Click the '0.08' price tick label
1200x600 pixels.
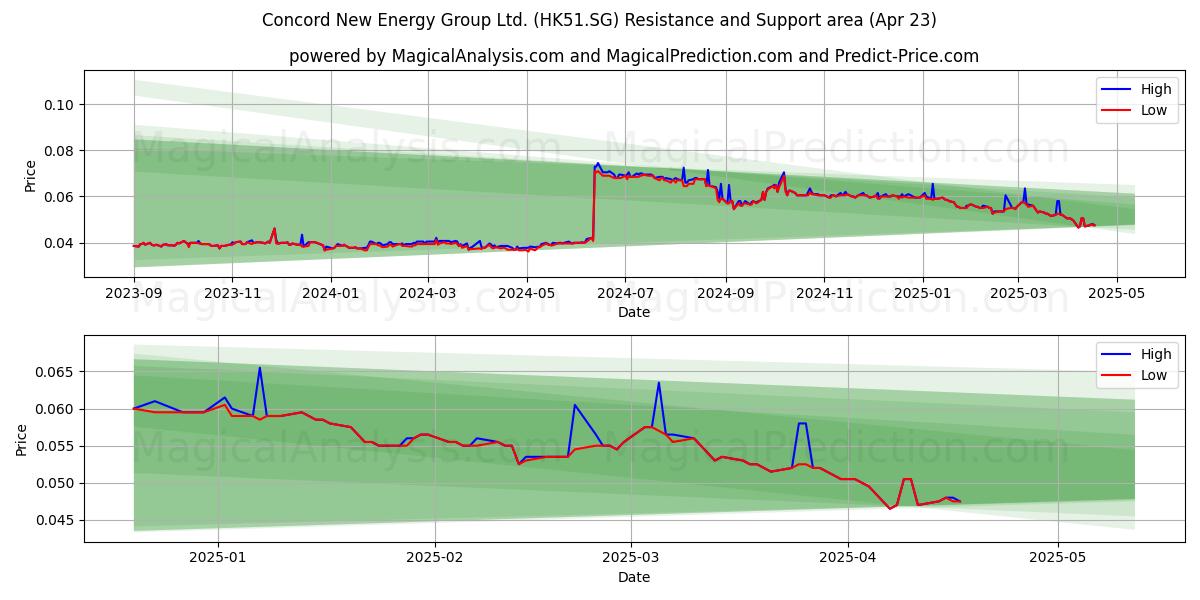(60, 151)
